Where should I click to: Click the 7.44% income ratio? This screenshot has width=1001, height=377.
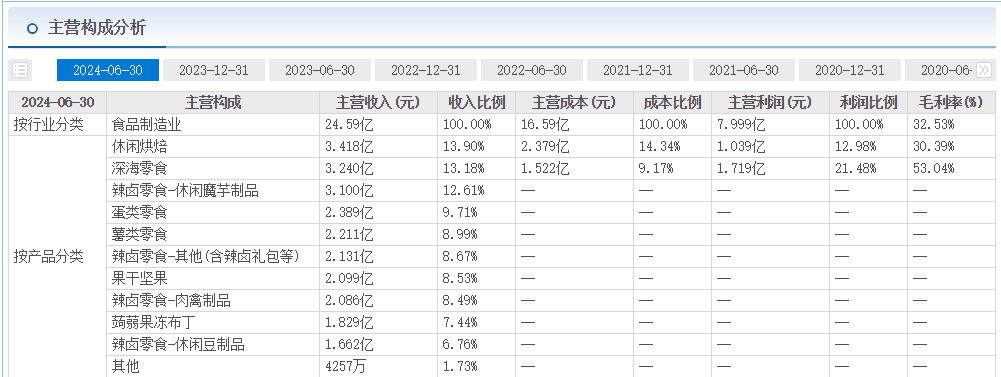click(x=460, y=323)
